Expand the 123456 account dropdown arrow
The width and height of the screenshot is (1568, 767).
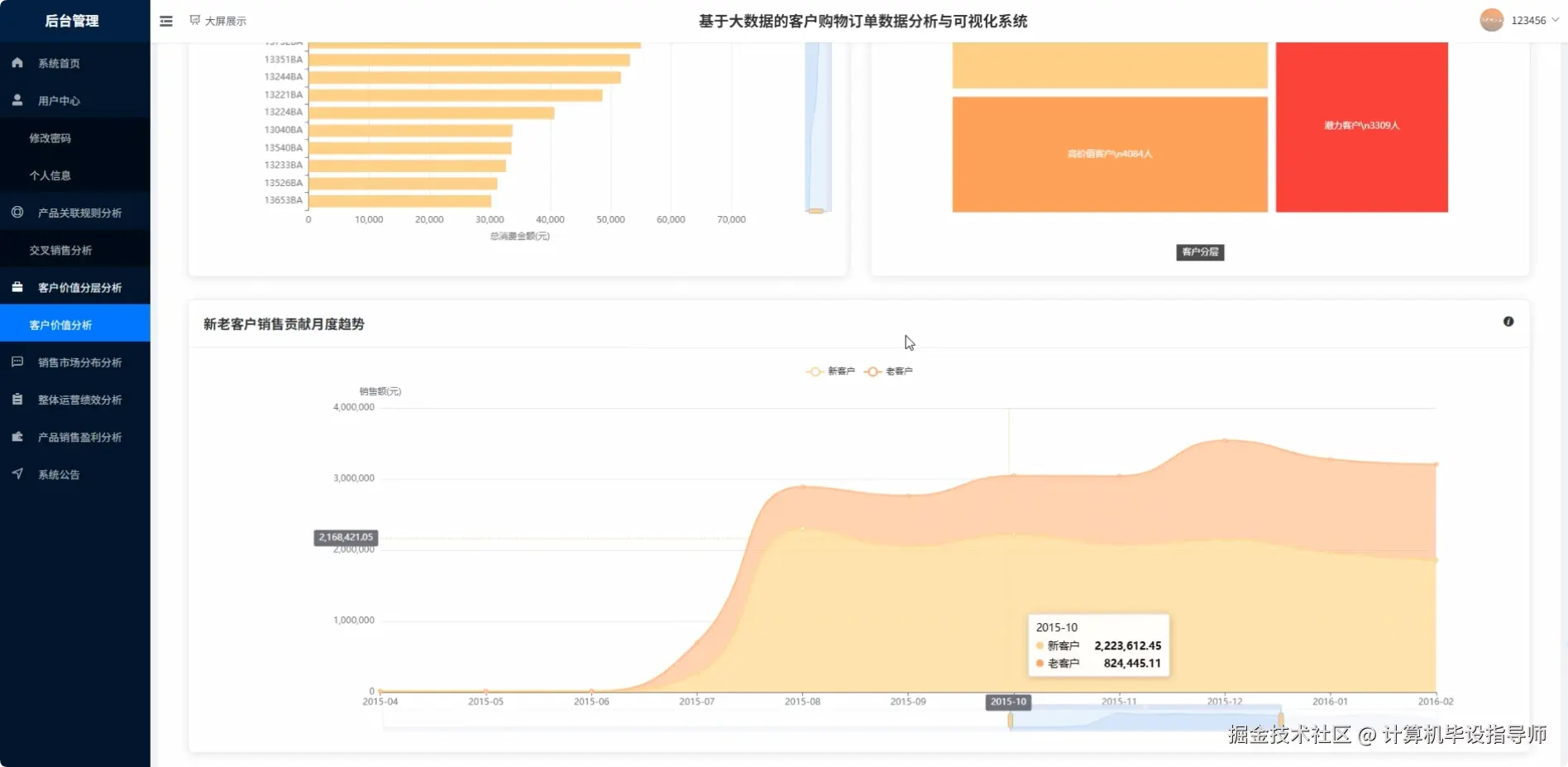click(1556, 20)
